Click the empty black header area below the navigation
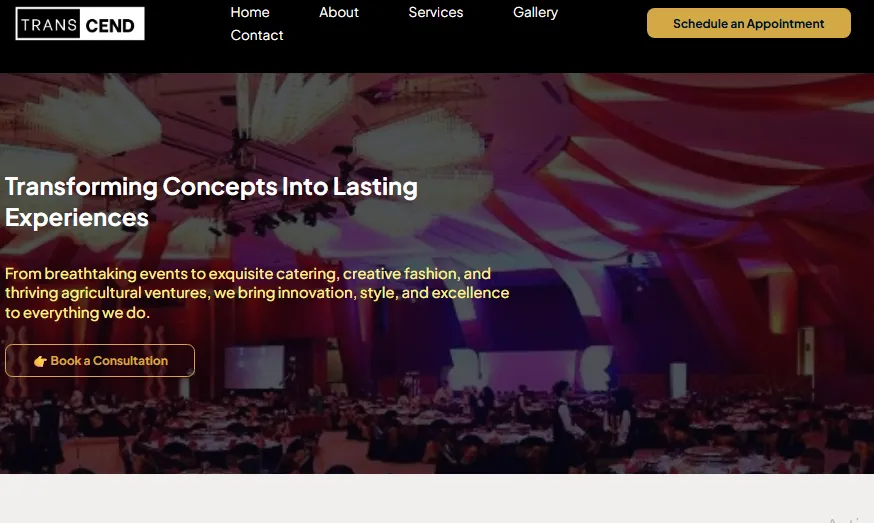Screen dimensions: 874x523 coord(437,60)
